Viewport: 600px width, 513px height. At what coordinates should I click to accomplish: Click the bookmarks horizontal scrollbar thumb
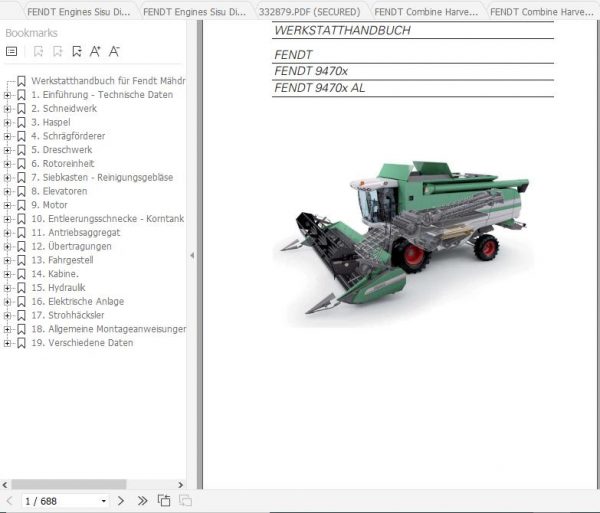(69, 485)
